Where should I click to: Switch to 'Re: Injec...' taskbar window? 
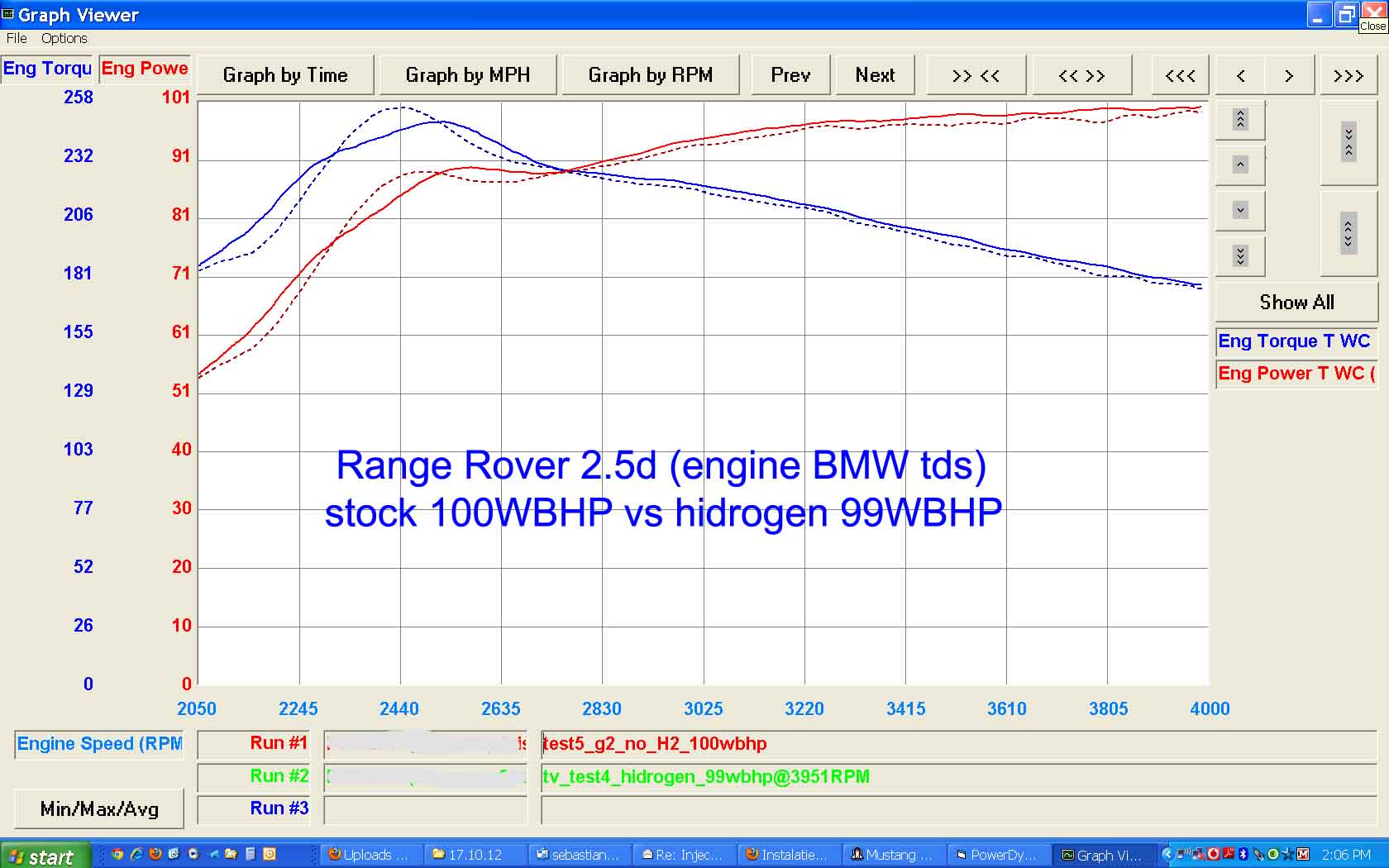(x=685, y=856)
